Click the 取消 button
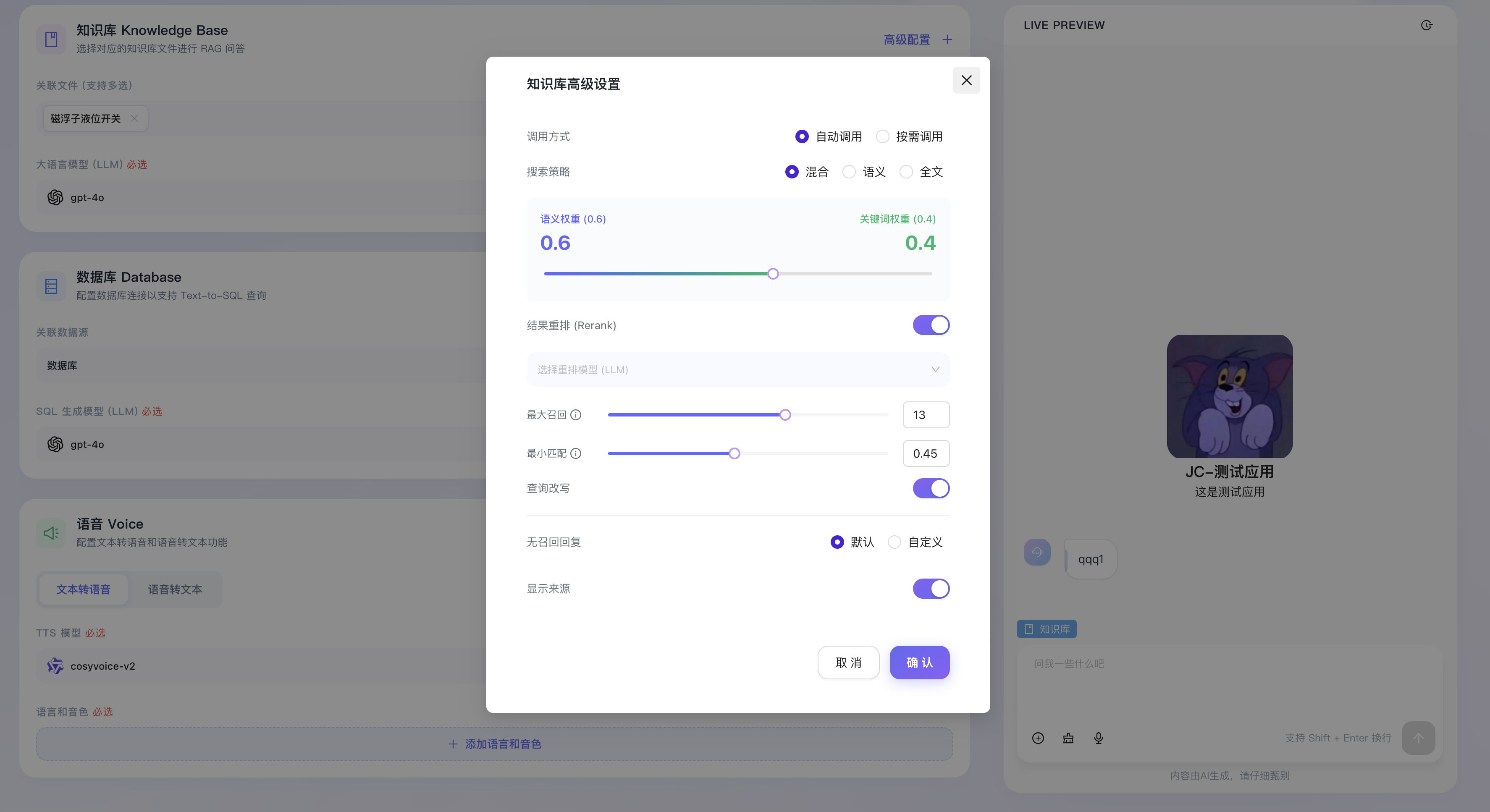 coord(848,663)
